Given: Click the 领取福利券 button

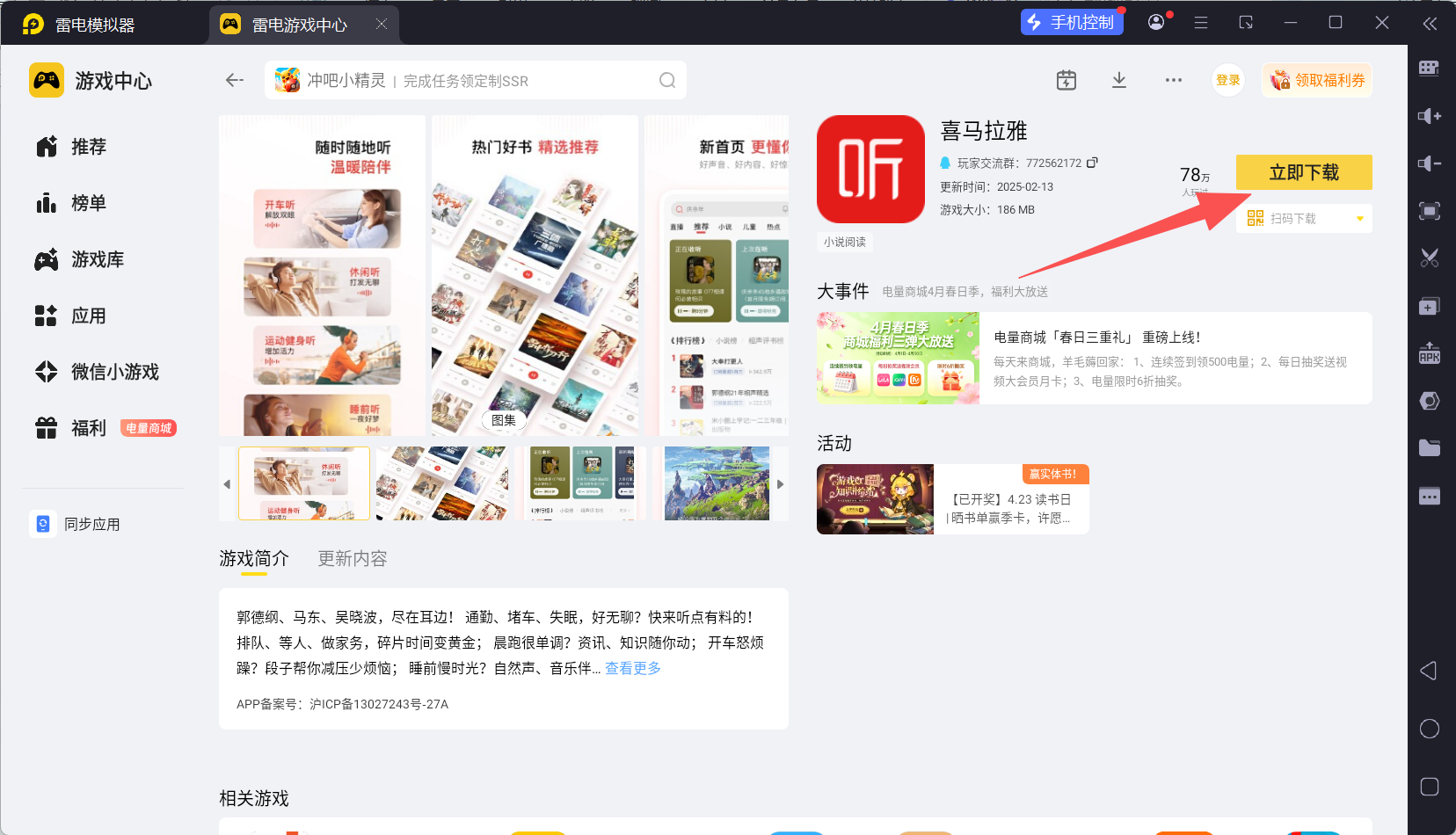Looking at the screenshot, I should pos(1317,80).
